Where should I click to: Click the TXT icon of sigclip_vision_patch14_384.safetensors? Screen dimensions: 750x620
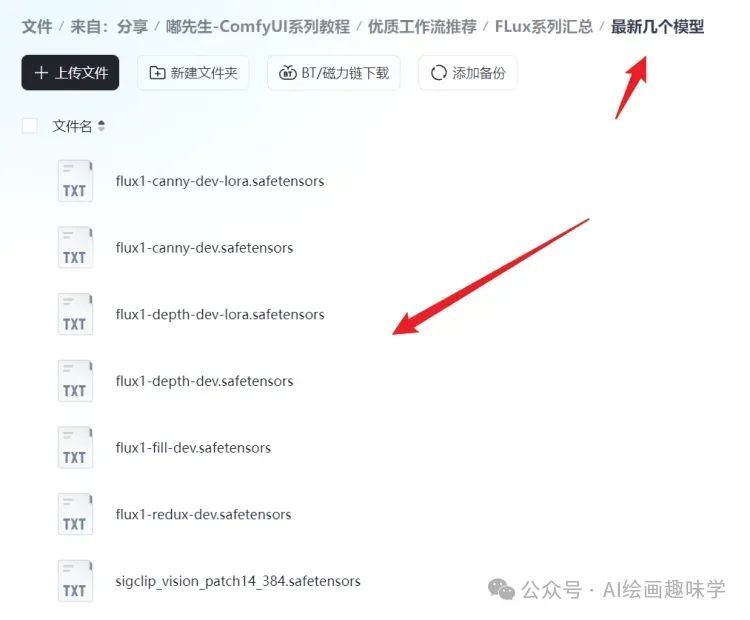coord(75,581)
